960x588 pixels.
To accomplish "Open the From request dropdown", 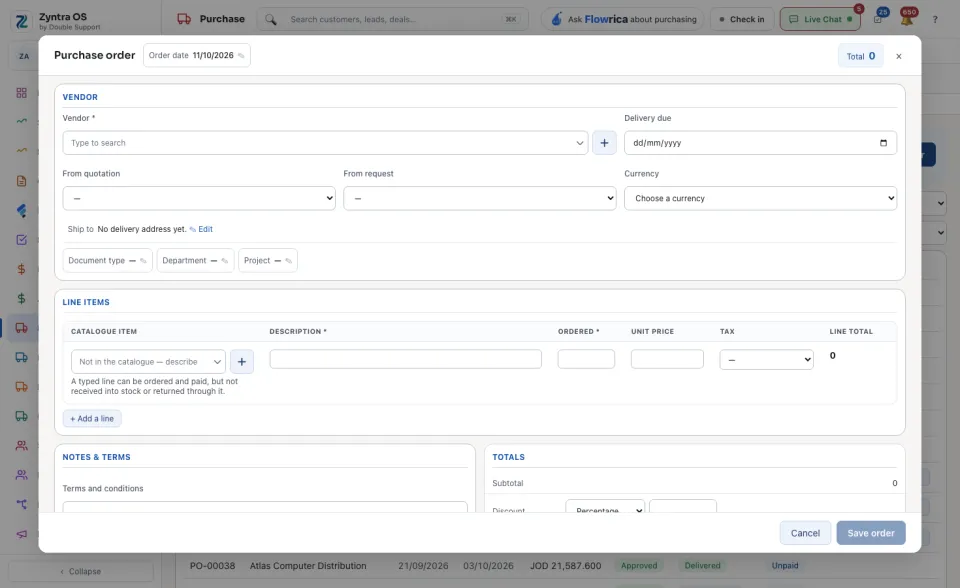I will pyautogui.click(x=479, y=198).
